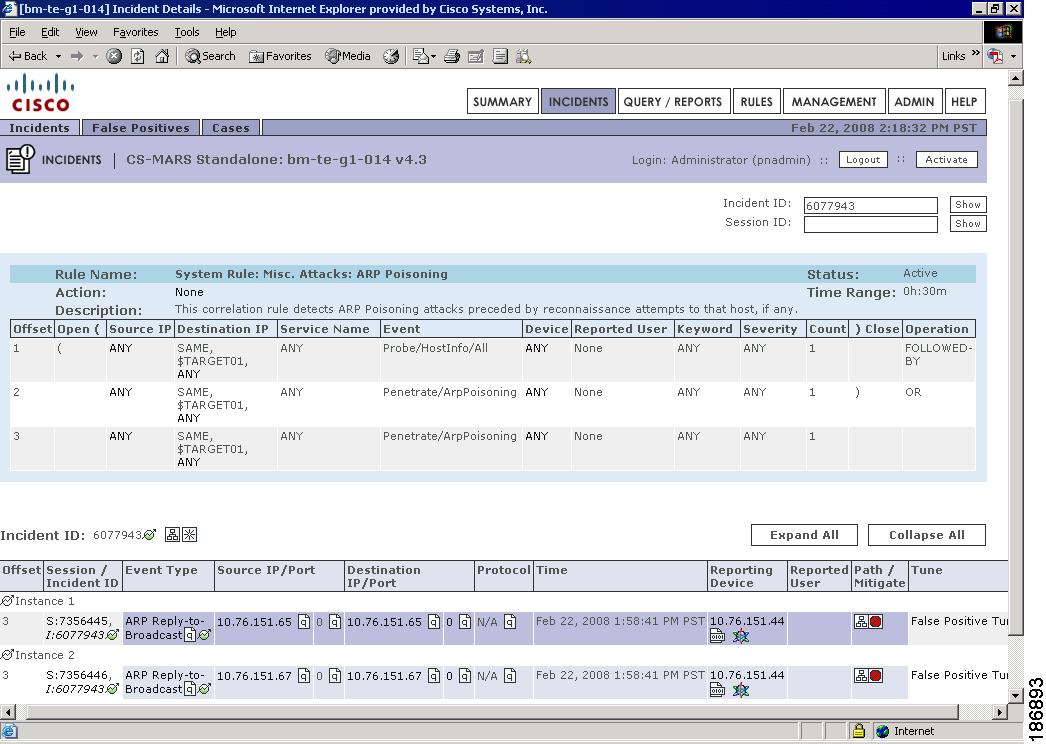Click the query icon next to source IP 10.76.151.65
1046x744 pixels.
303,622
